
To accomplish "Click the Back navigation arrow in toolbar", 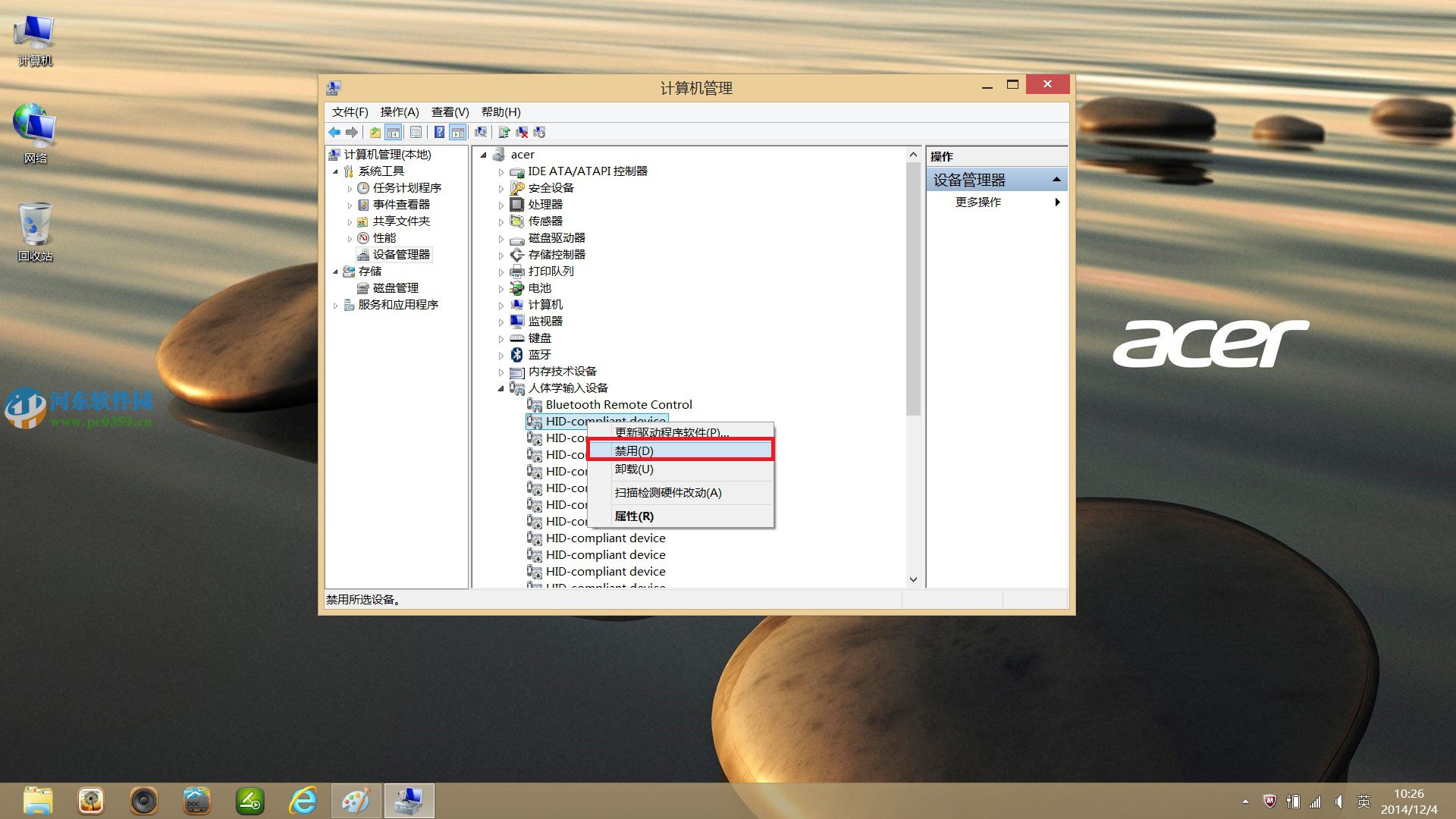I will 334,132.
